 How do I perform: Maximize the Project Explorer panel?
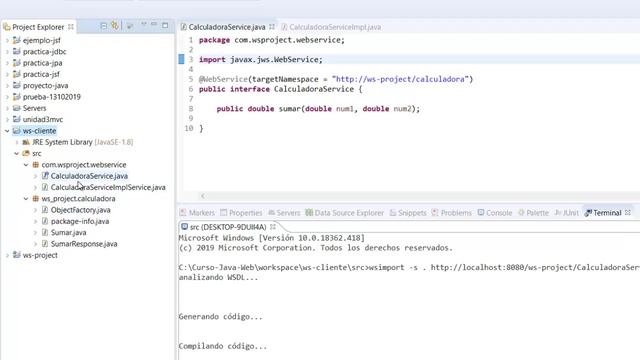(x=165, y=25)
